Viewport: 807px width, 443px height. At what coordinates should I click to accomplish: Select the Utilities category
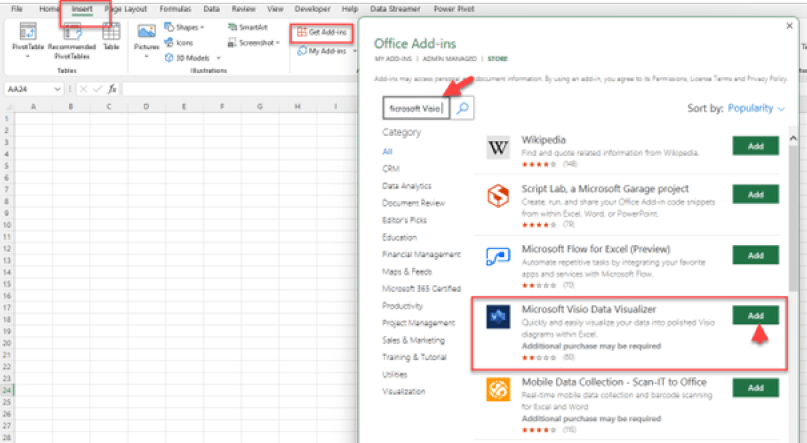tap(394, 374)
